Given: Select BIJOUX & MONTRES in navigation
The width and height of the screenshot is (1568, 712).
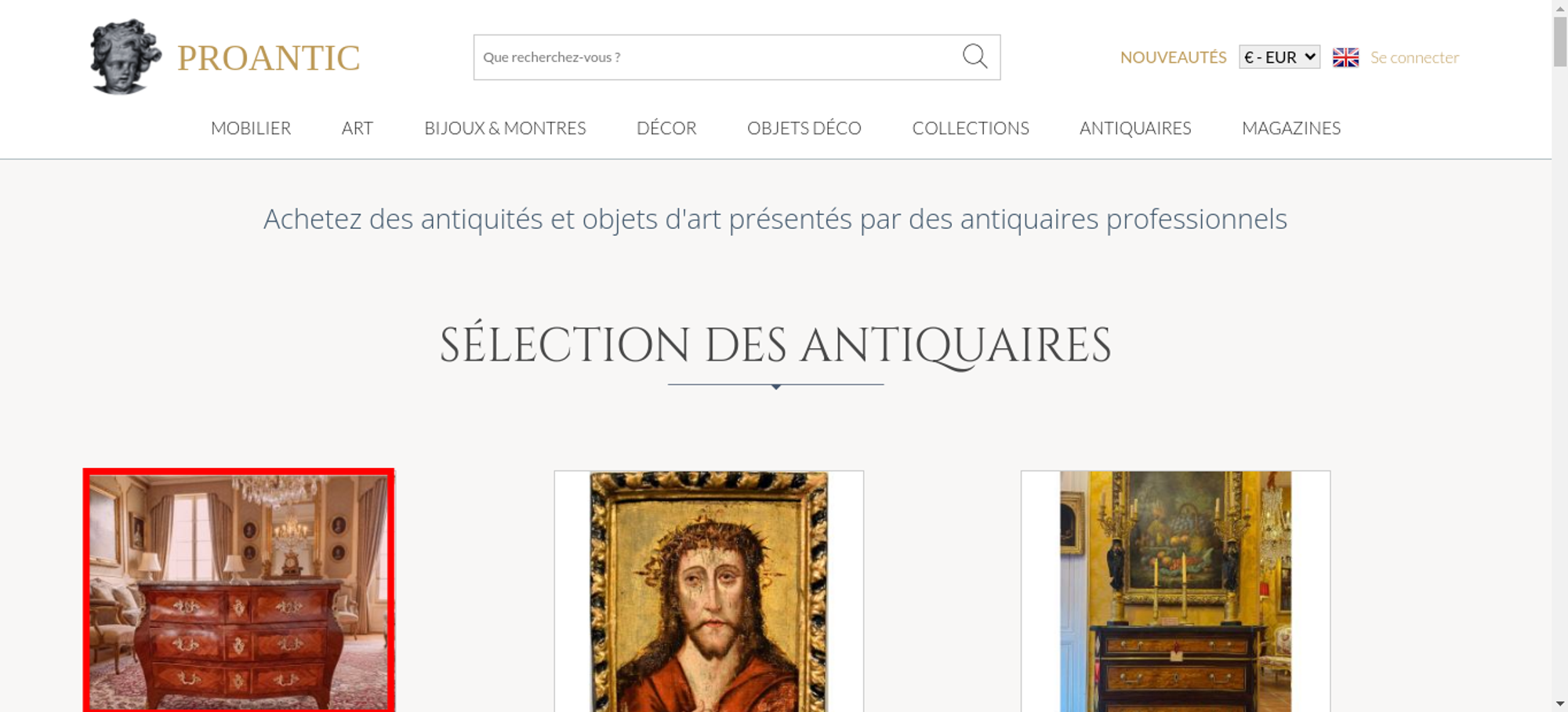Looking at the screenshot, I should [505, 128].
